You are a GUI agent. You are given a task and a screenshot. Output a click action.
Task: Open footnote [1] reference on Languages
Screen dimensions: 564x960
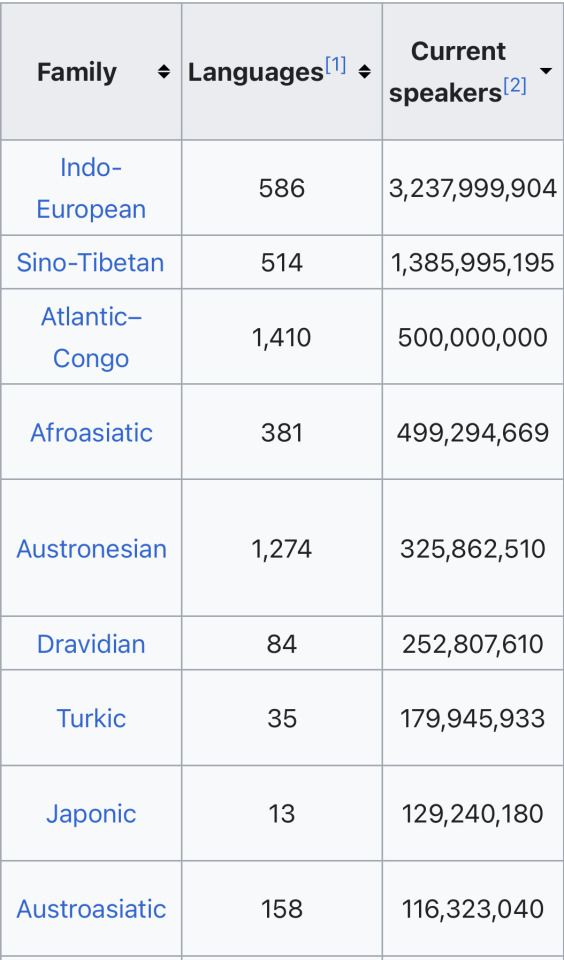pyautogui.click(x=336, y=64)
